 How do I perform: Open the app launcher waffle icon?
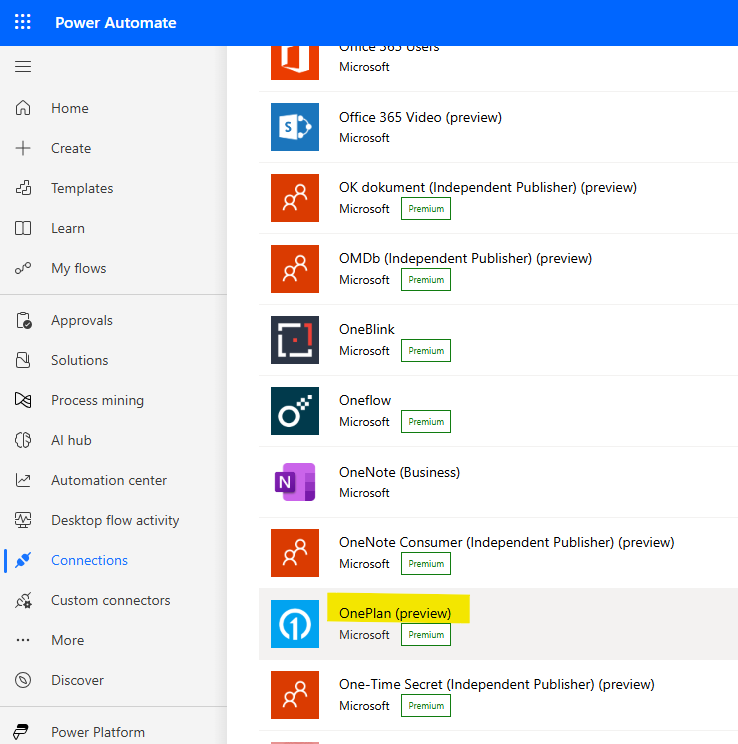(x=23, y=22)
